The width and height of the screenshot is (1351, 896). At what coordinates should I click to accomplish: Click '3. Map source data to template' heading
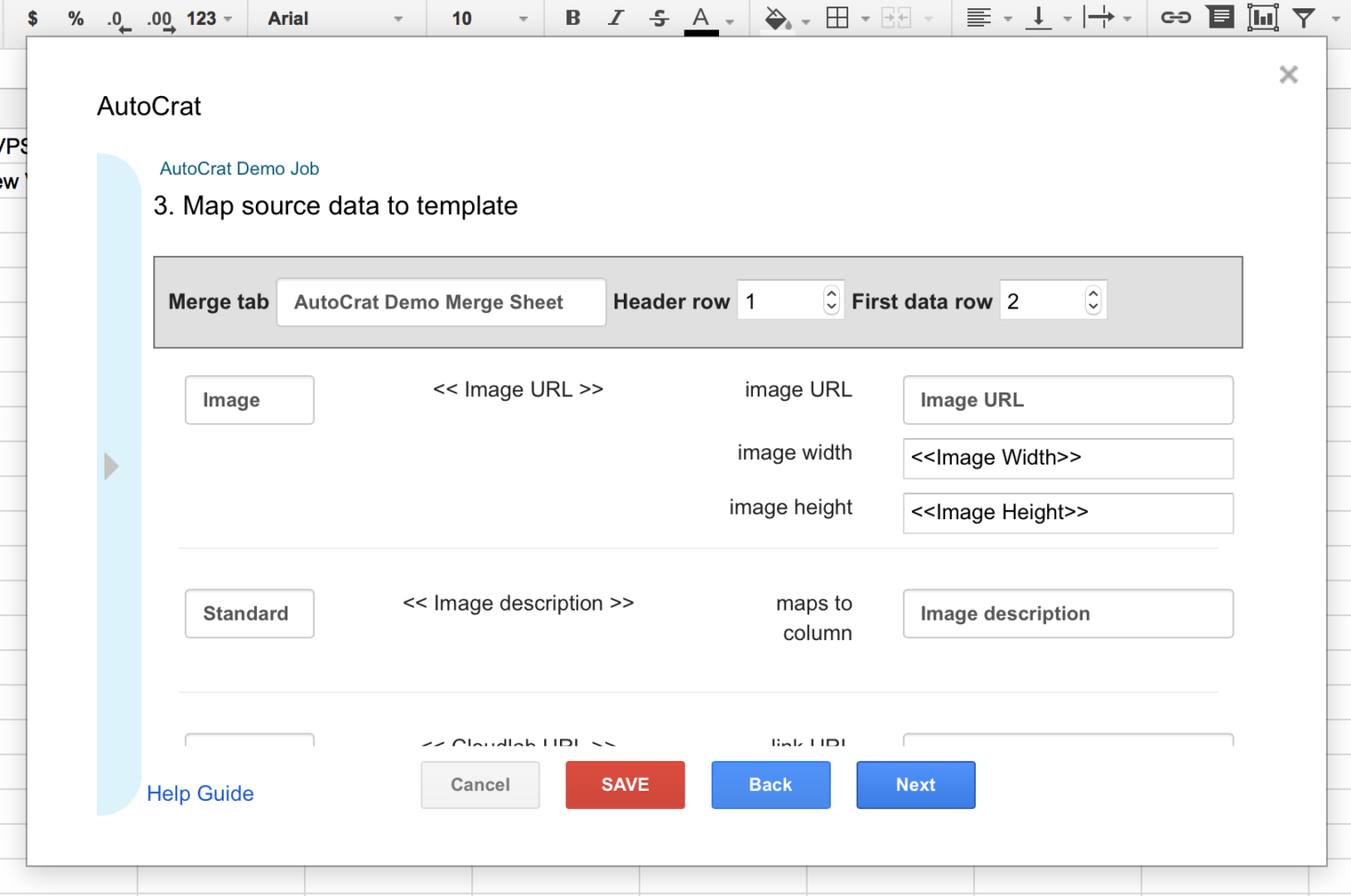tap(335, 206)
